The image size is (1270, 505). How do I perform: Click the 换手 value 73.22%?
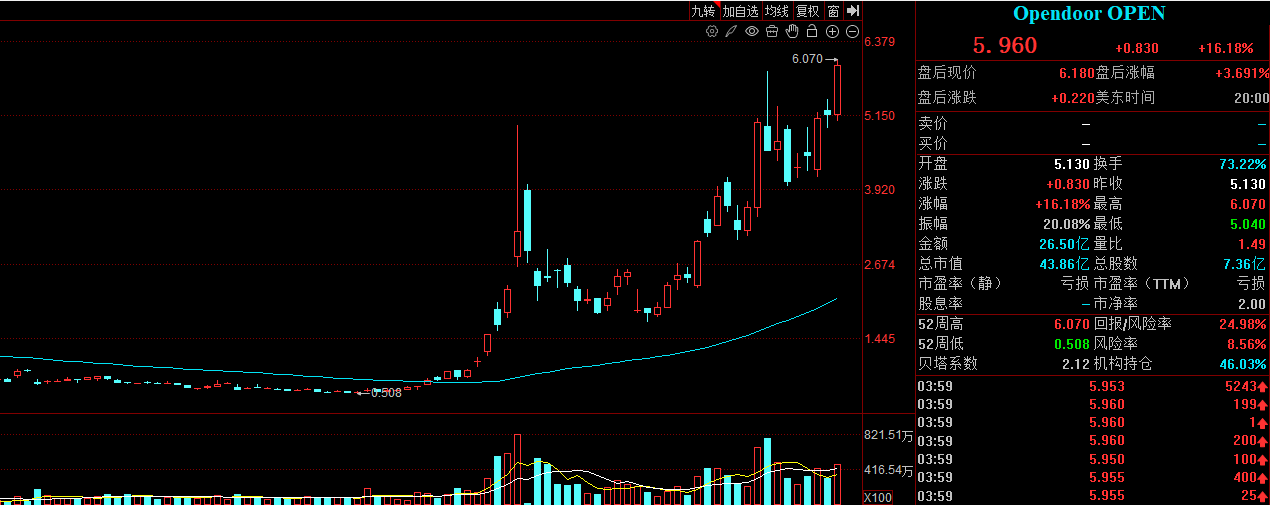click(1243, 164)
